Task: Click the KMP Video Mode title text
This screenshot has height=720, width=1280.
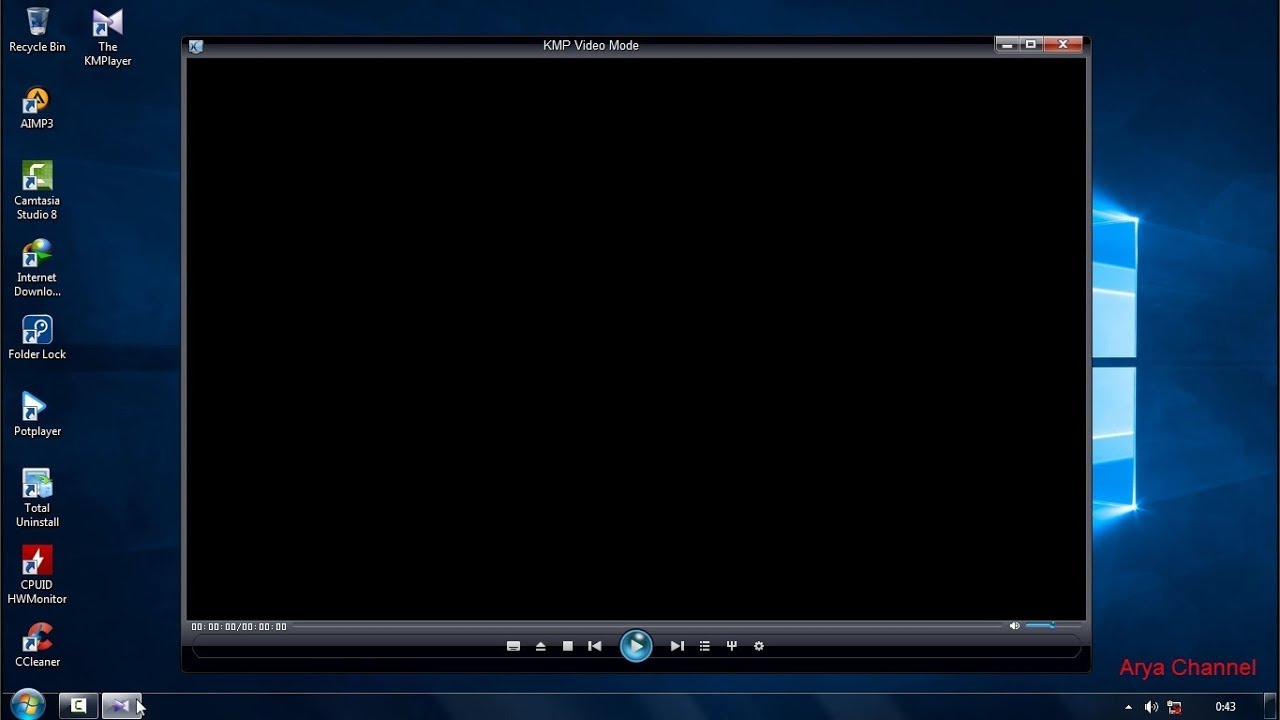Action: (591, 45)
